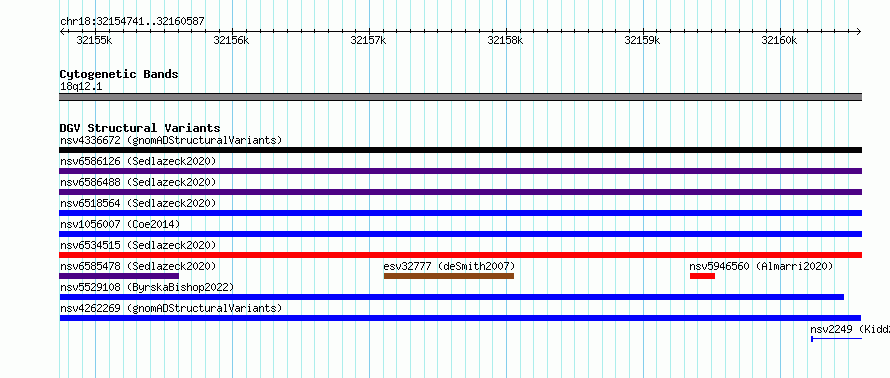Select the nsv2249 variant label

point(850,329)
